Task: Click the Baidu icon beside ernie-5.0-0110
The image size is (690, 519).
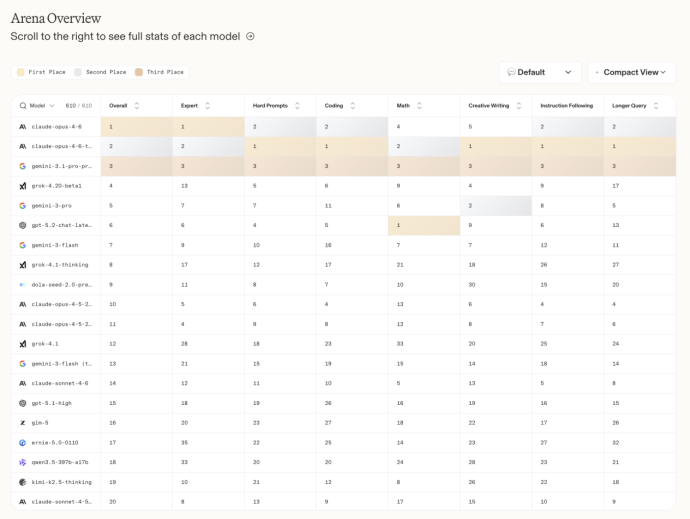Action: tap(22, 442)
